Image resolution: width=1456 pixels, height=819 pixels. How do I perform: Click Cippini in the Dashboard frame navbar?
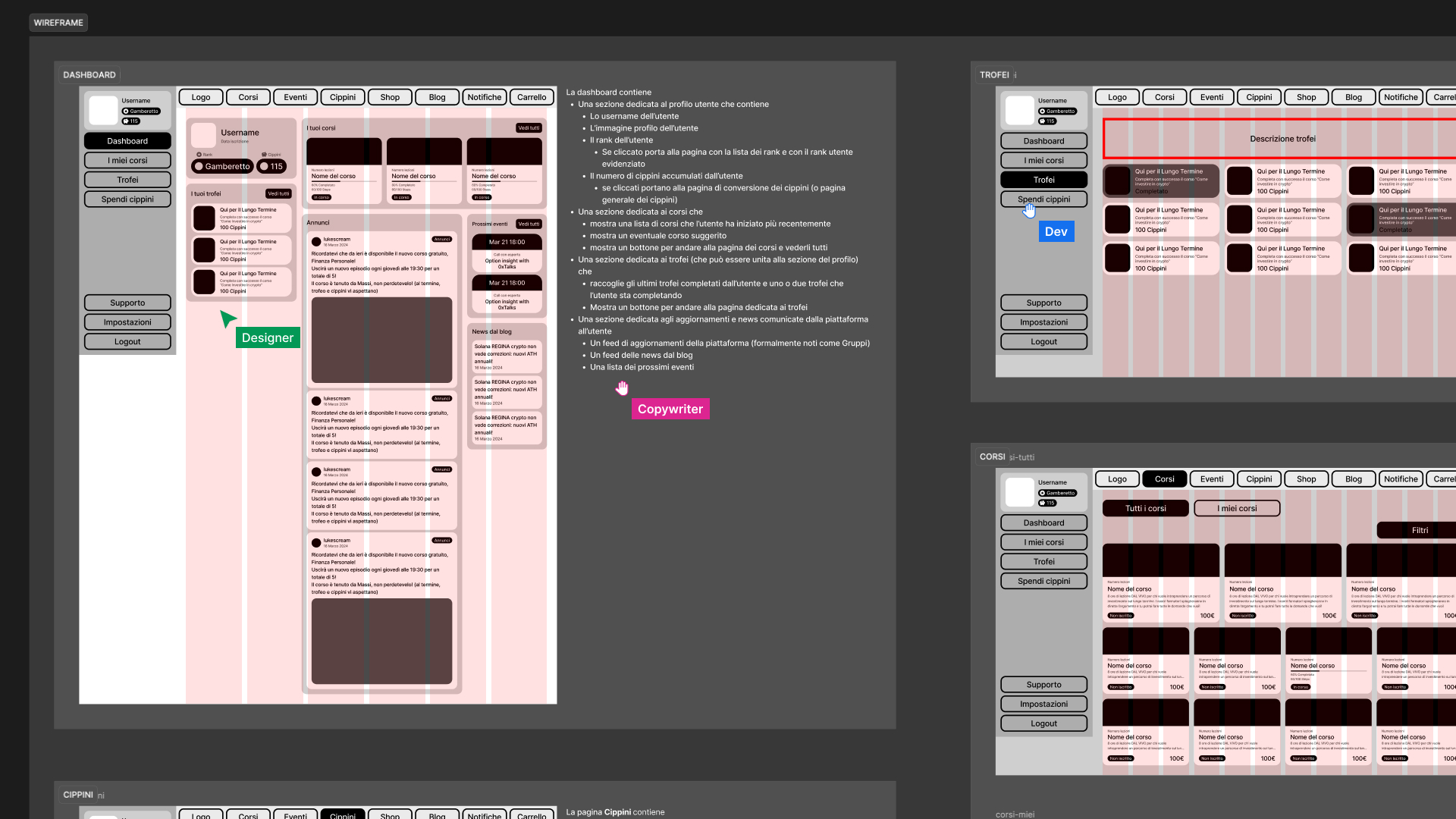tap(343, 97)
